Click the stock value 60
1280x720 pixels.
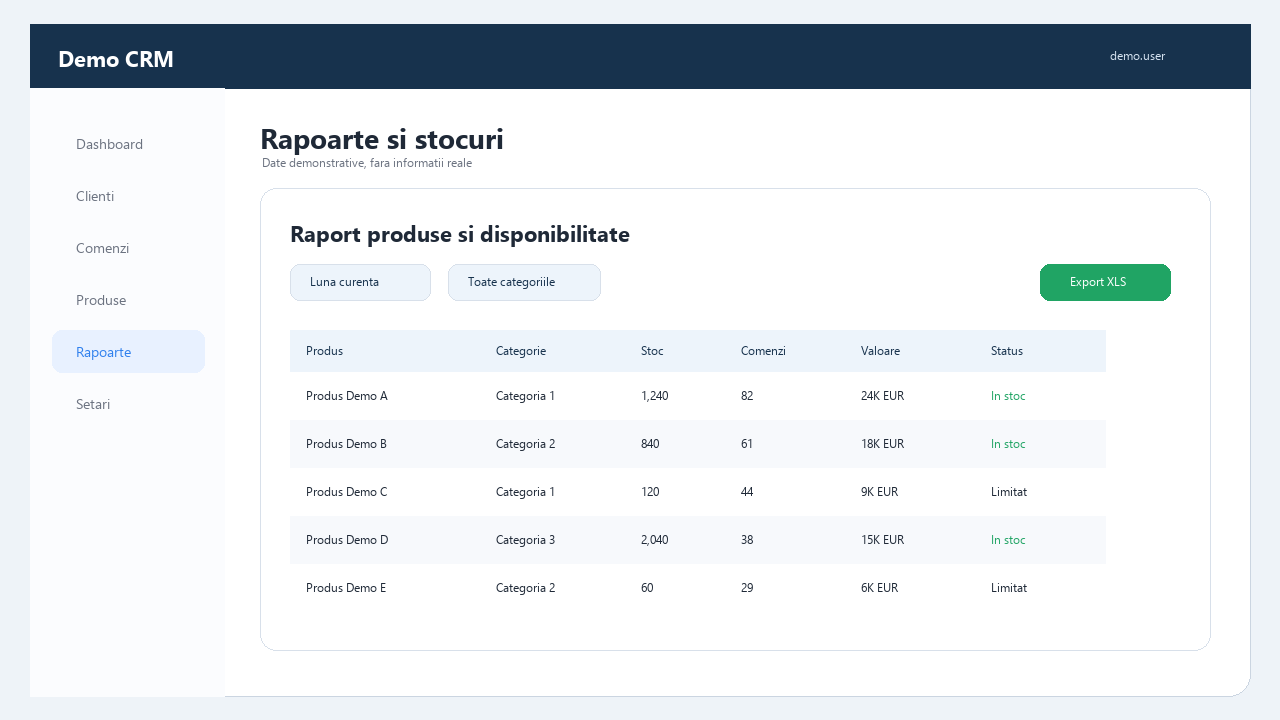(x=647, y=588)
